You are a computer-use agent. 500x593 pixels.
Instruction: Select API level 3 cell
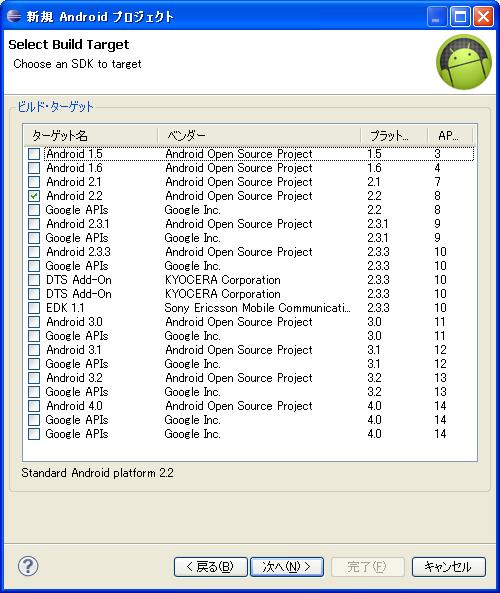coord(437,154)
